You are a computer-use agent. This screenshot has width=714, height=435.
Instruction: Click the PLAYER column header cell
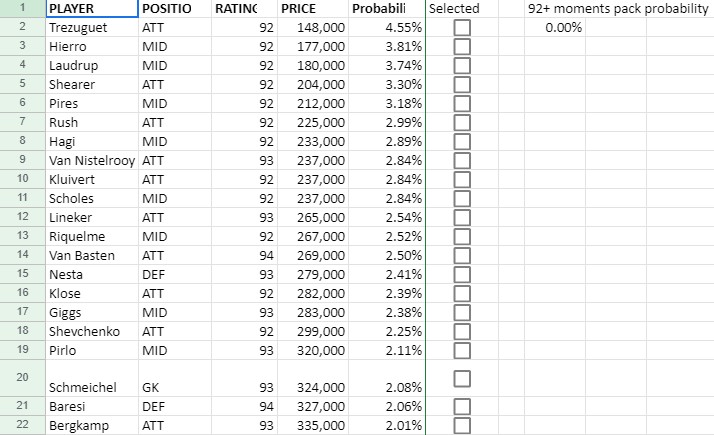[x=90, y=8]
